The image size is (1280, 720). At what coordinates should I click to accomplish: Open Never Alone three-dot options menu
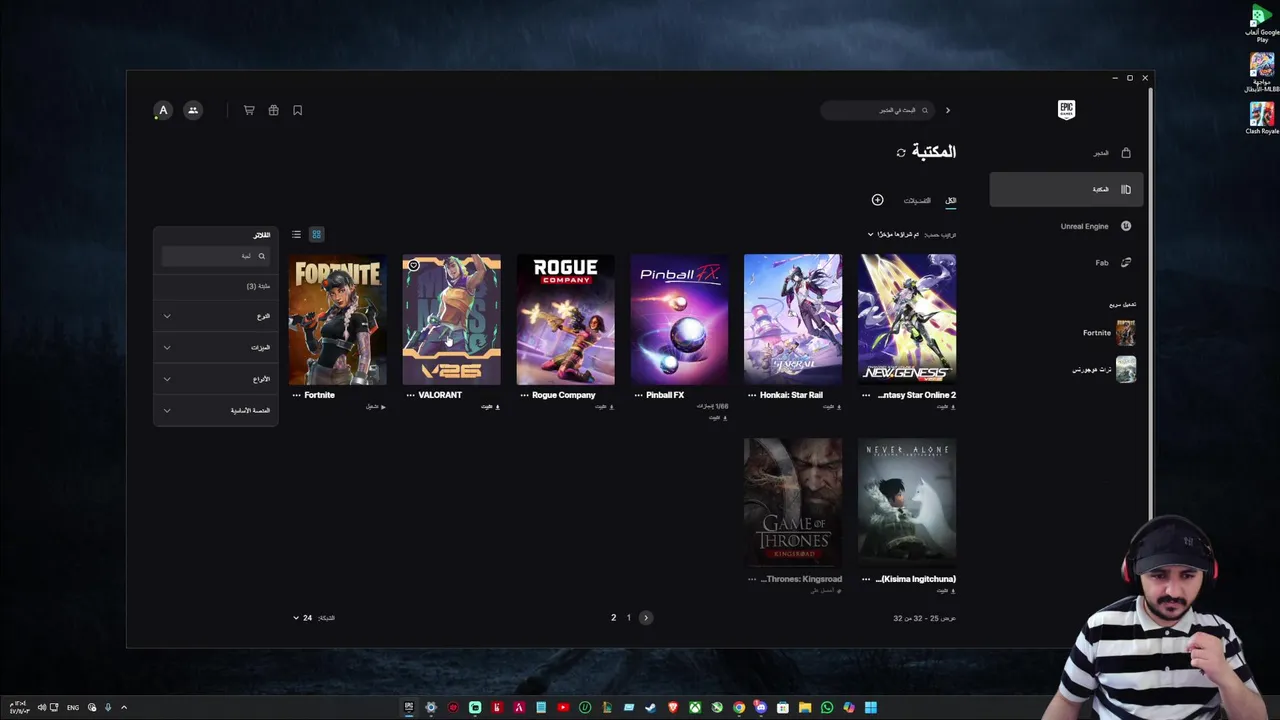point(866,579)
